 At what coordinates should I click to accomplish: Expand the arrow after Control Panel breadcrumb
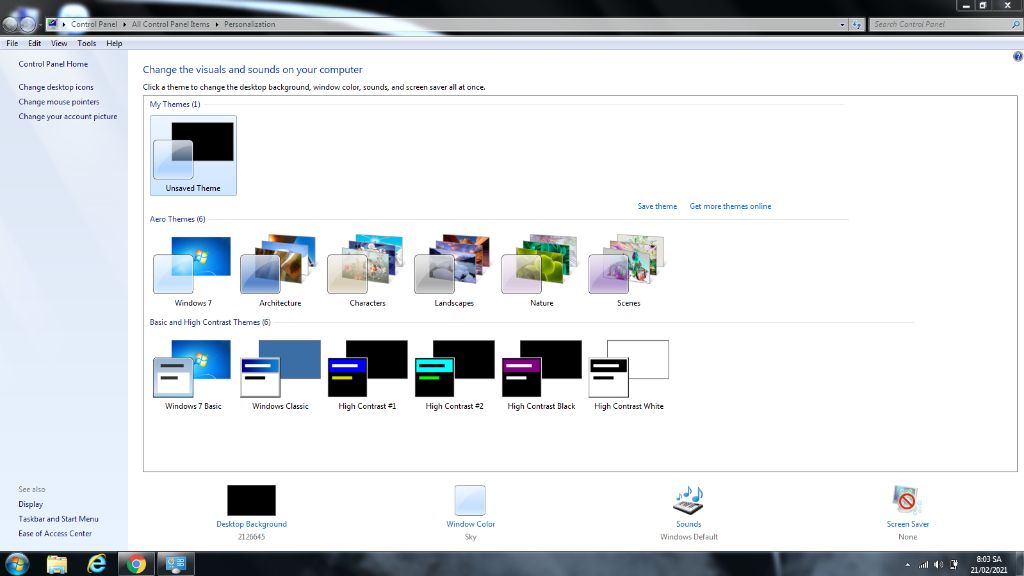pyautogui.click(x=124, y=24)
